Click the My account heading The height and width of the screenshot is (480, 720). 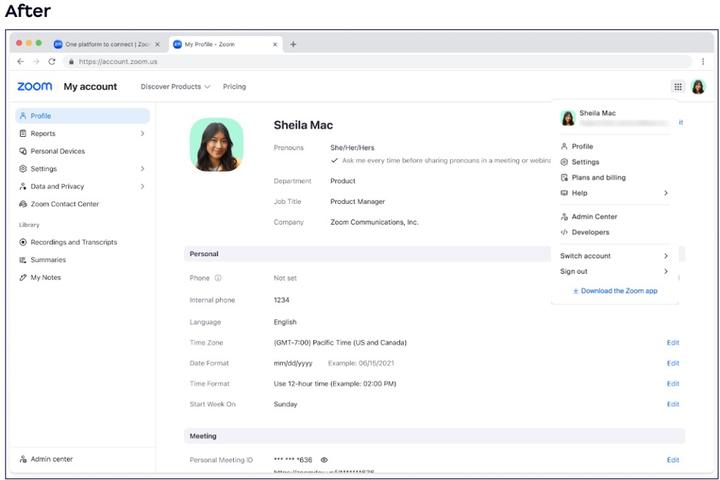click(x=90, y=86)
